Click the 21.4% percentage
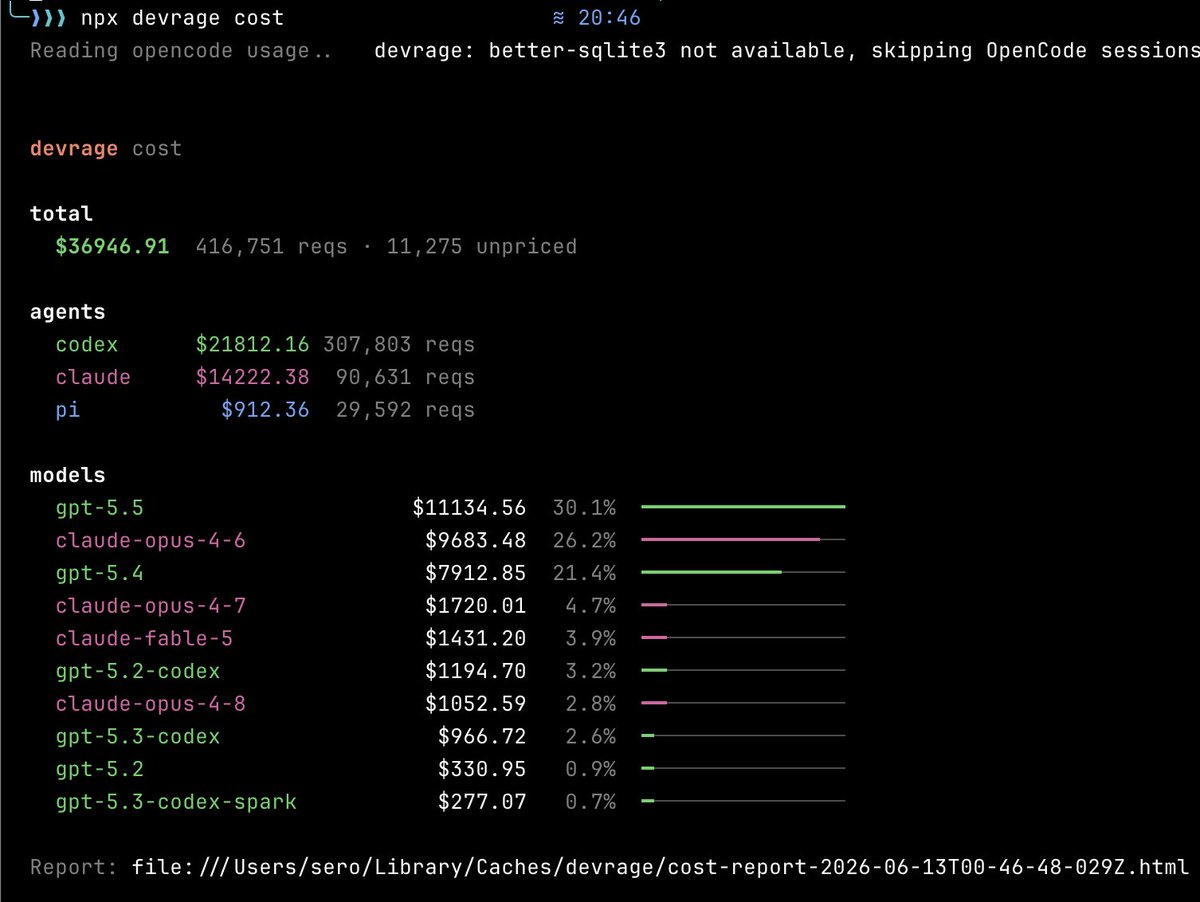Viewport: 1200px width, 902px height. (x=584, y=574)
